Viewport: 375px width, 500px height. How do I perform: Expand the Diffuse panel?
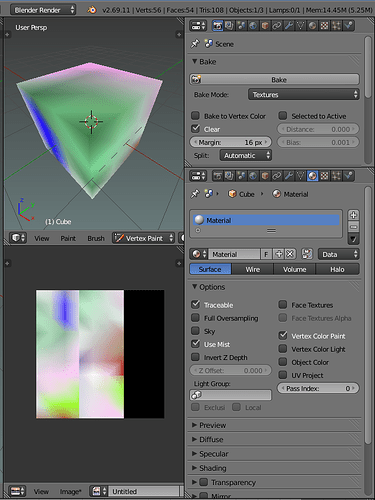(207, 439)
